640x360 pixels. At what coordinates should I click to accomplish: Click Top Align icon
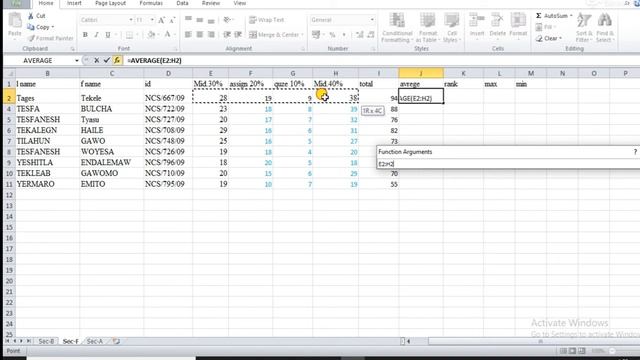coord(188,20)
